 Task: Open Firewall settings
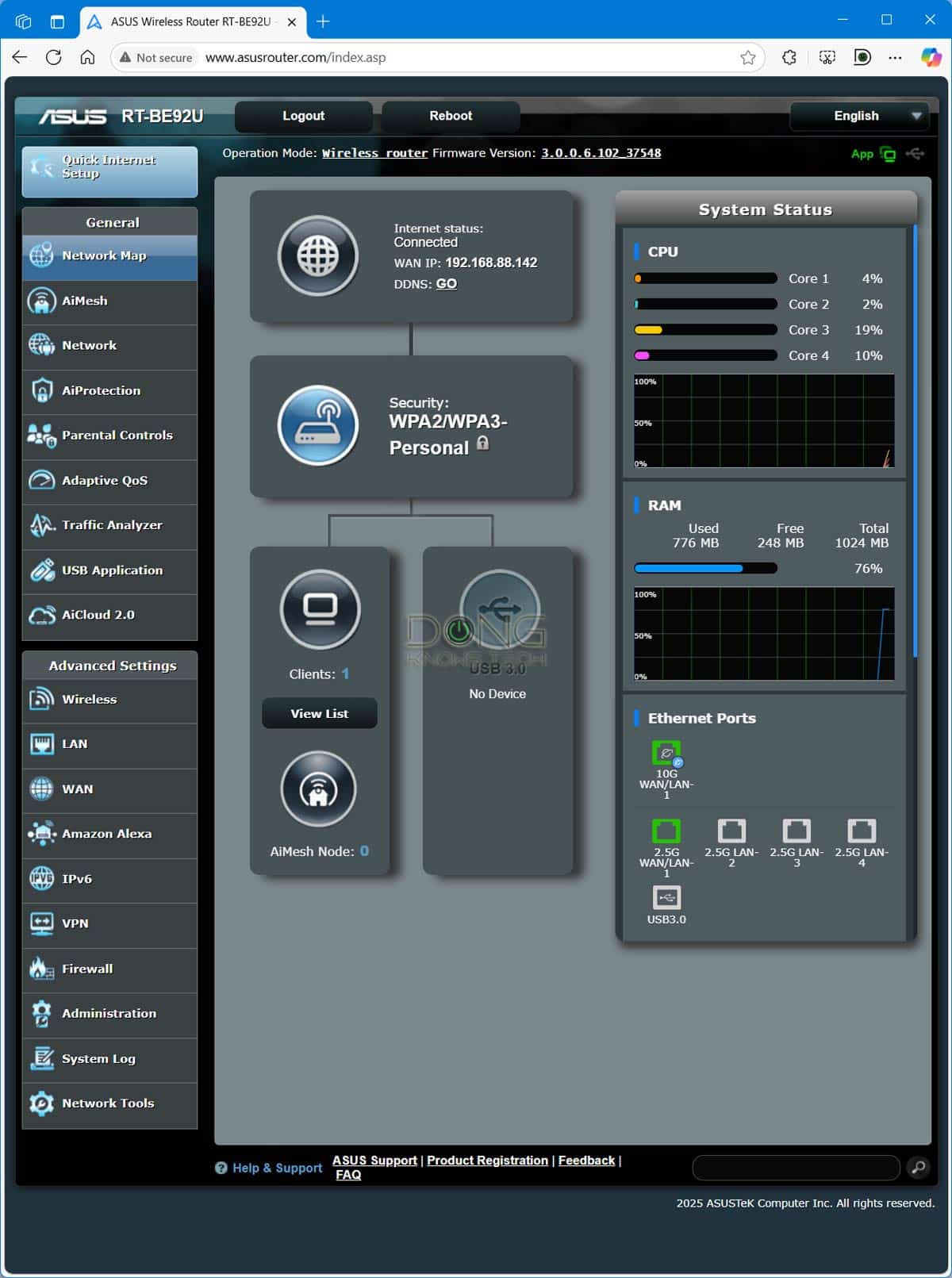tap(109, 969)
